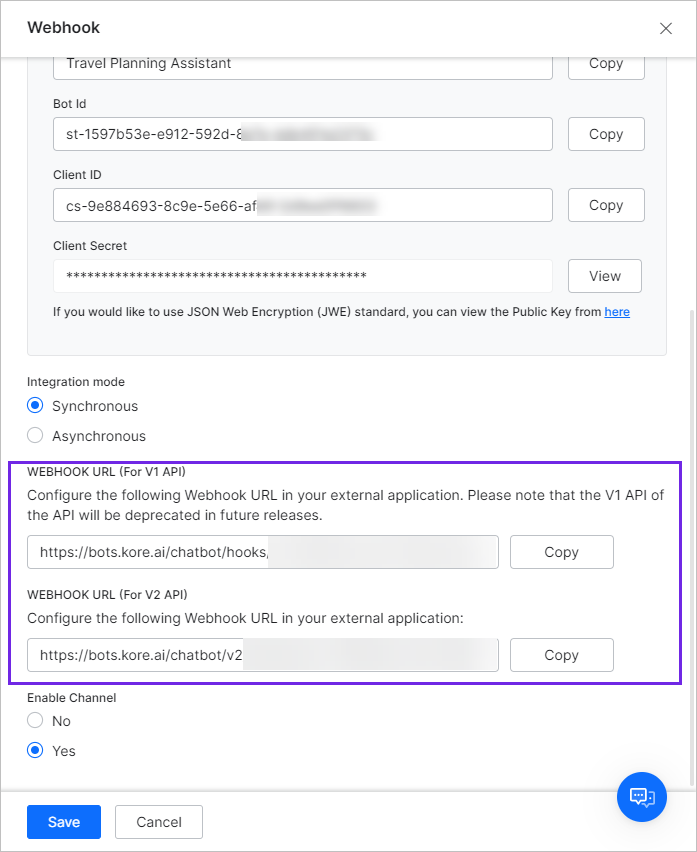Save the webhook configuration
Screen dimensions: 697x852
[x=64, y=822]
